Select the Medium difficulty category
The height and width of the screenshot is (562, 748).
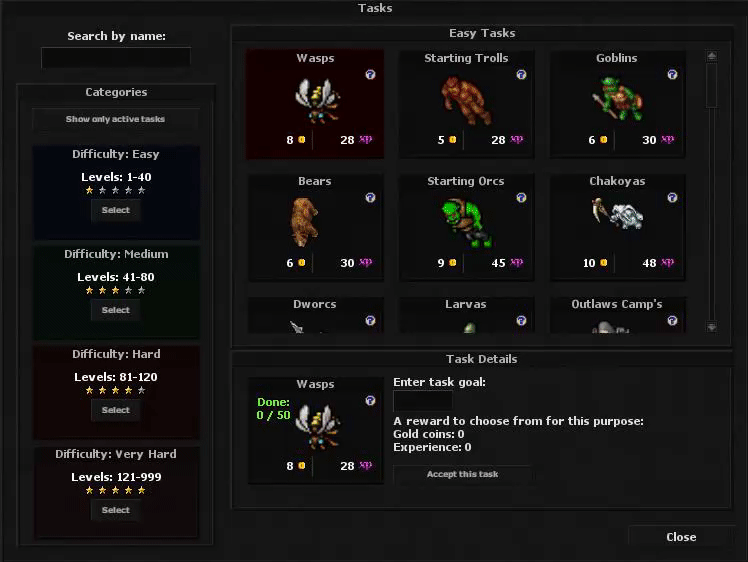(115, 310)
